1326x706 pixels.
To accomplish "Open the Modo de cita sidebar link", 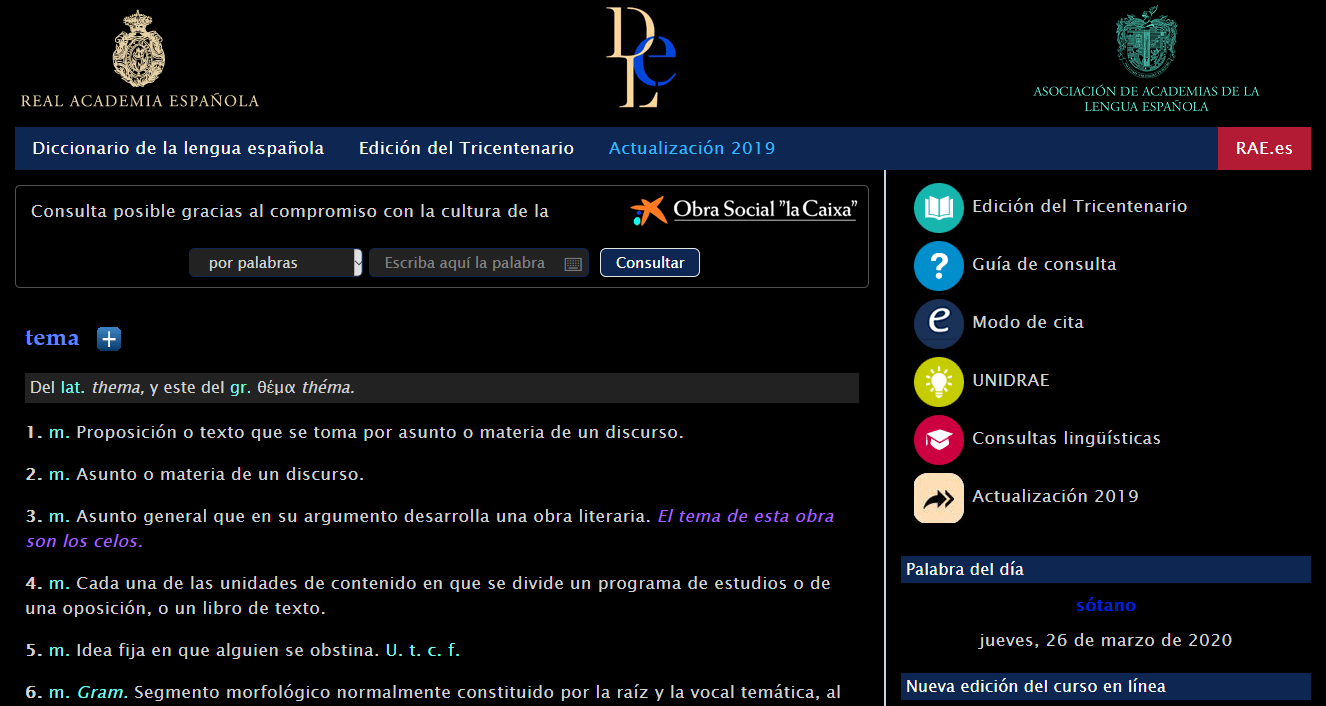I will [1028, 323].
